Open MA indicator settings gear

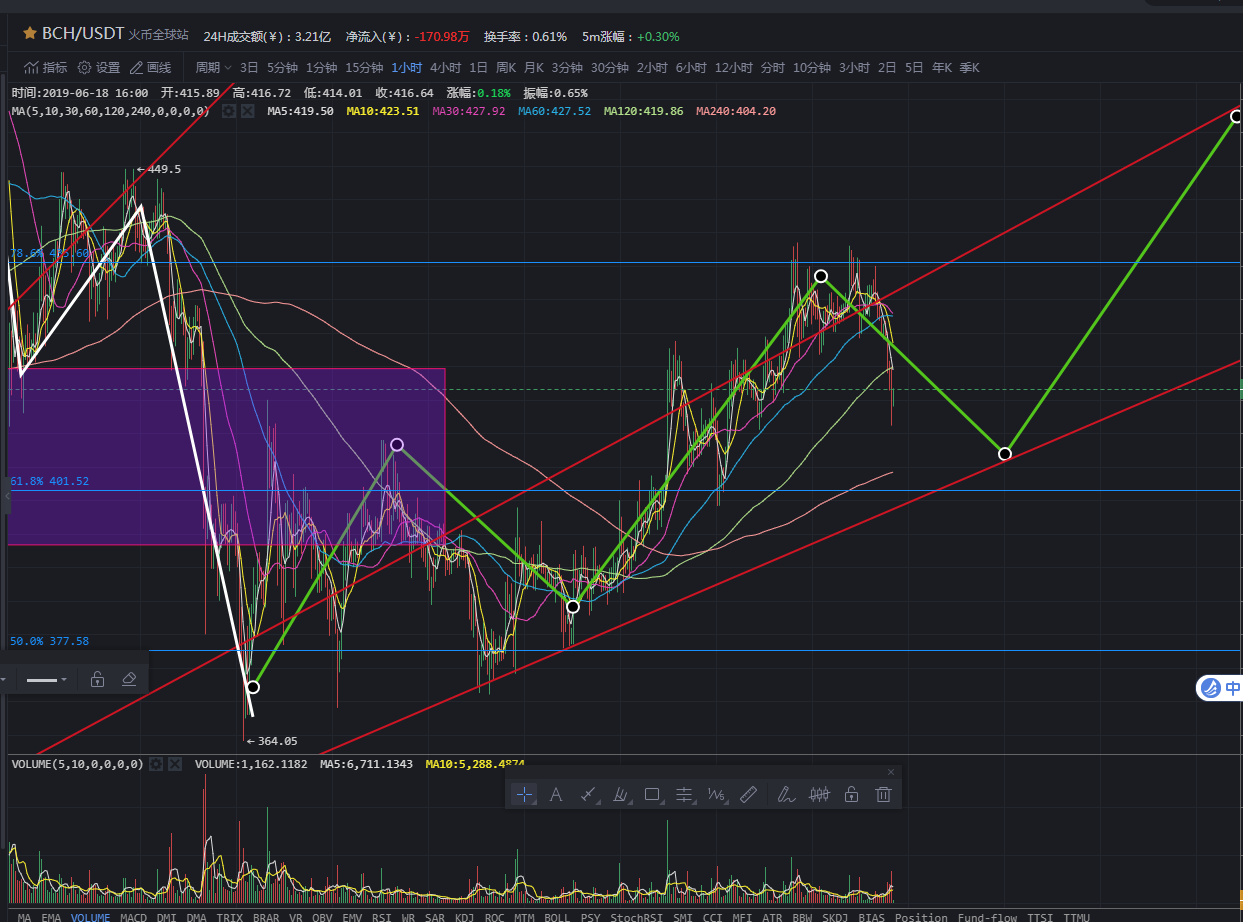click(228, 111)
